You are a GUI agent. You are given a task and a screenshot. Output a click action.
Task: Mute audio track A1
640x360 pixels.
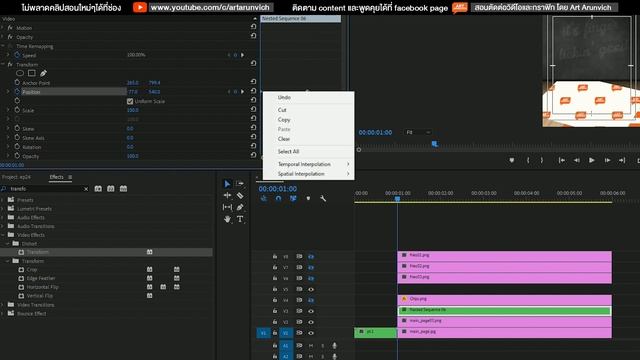pos(311,346)
